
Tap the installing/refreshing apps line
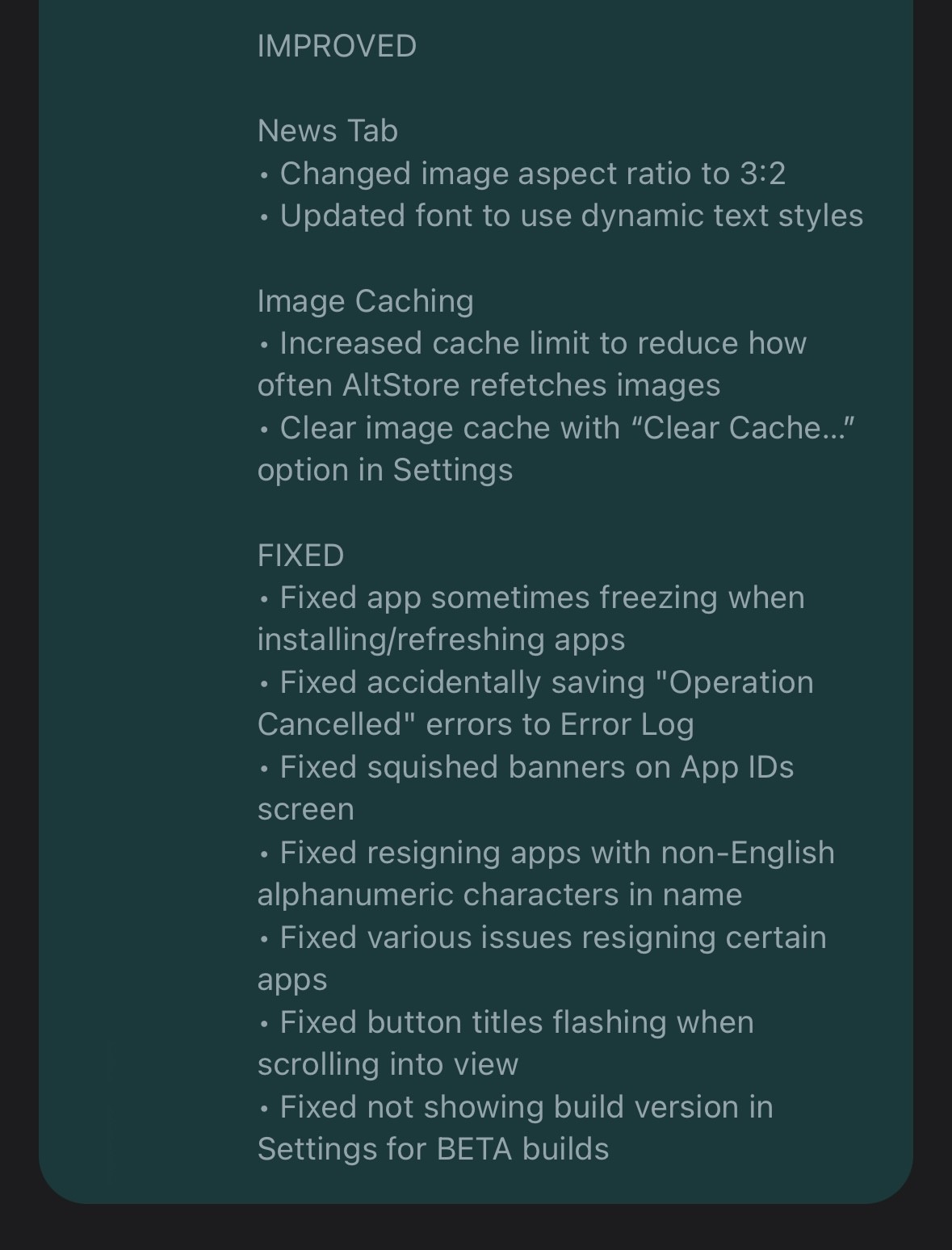coord(442,640)
